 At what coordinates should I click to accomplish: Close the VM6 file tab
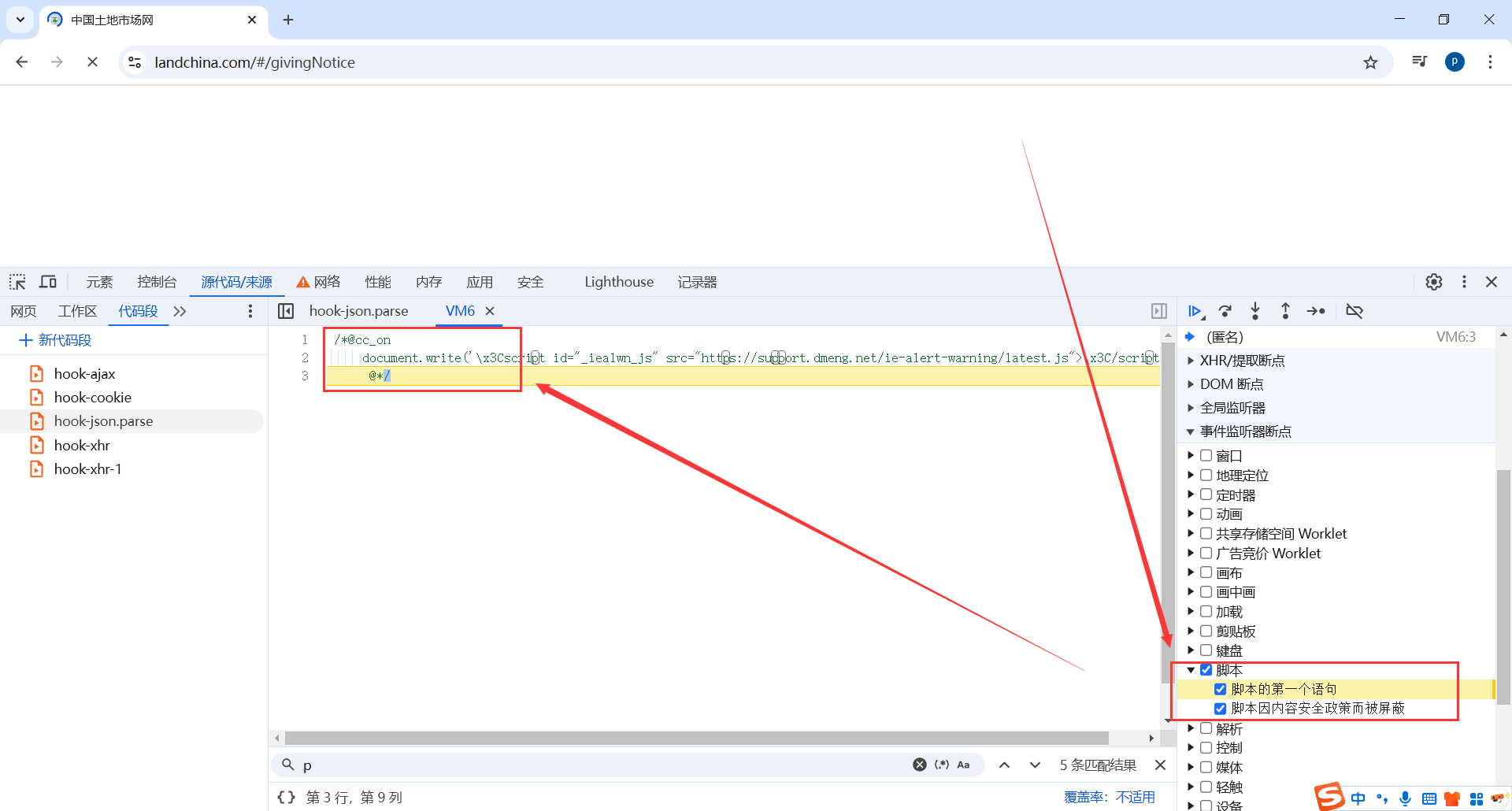(490, 311)
